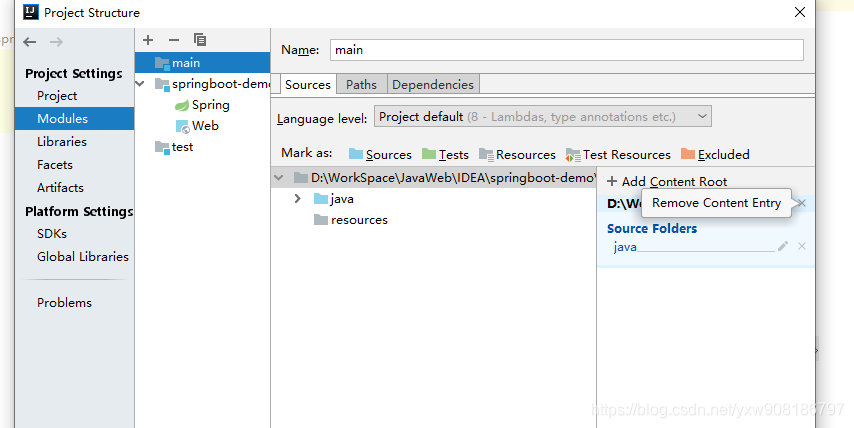Open Facets settings

click(54, 164)
